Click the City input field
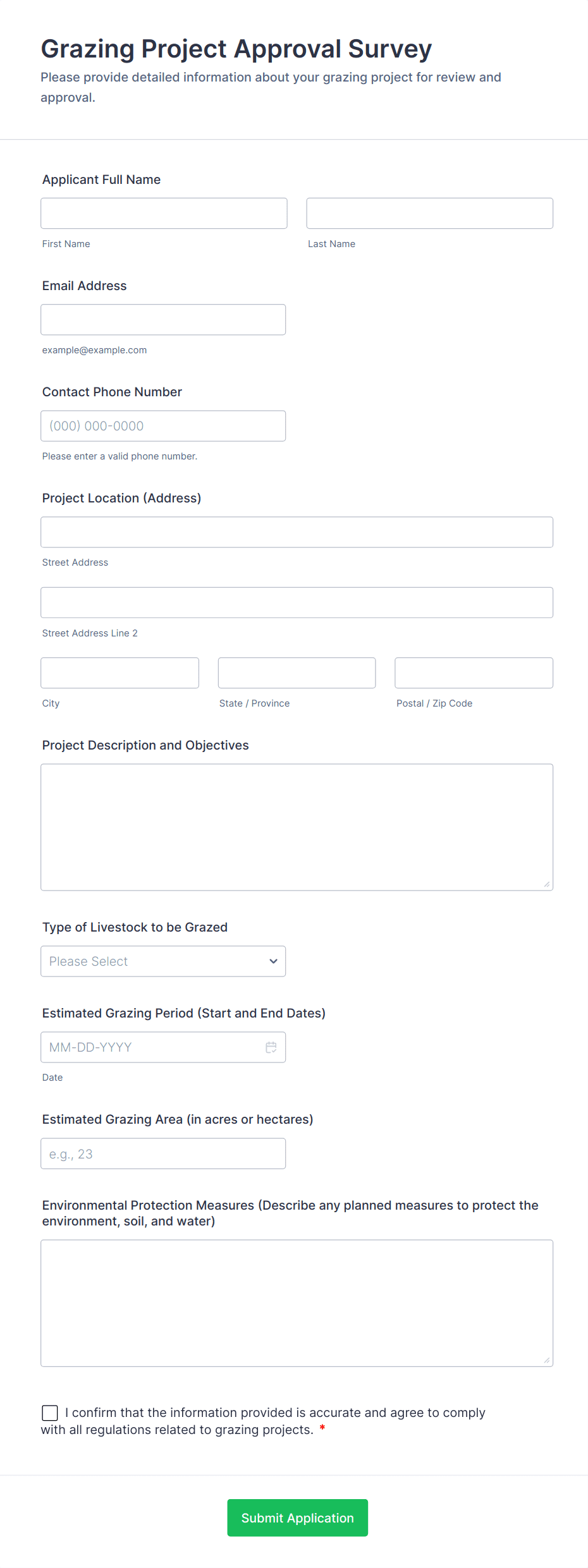 coord(120,673)
